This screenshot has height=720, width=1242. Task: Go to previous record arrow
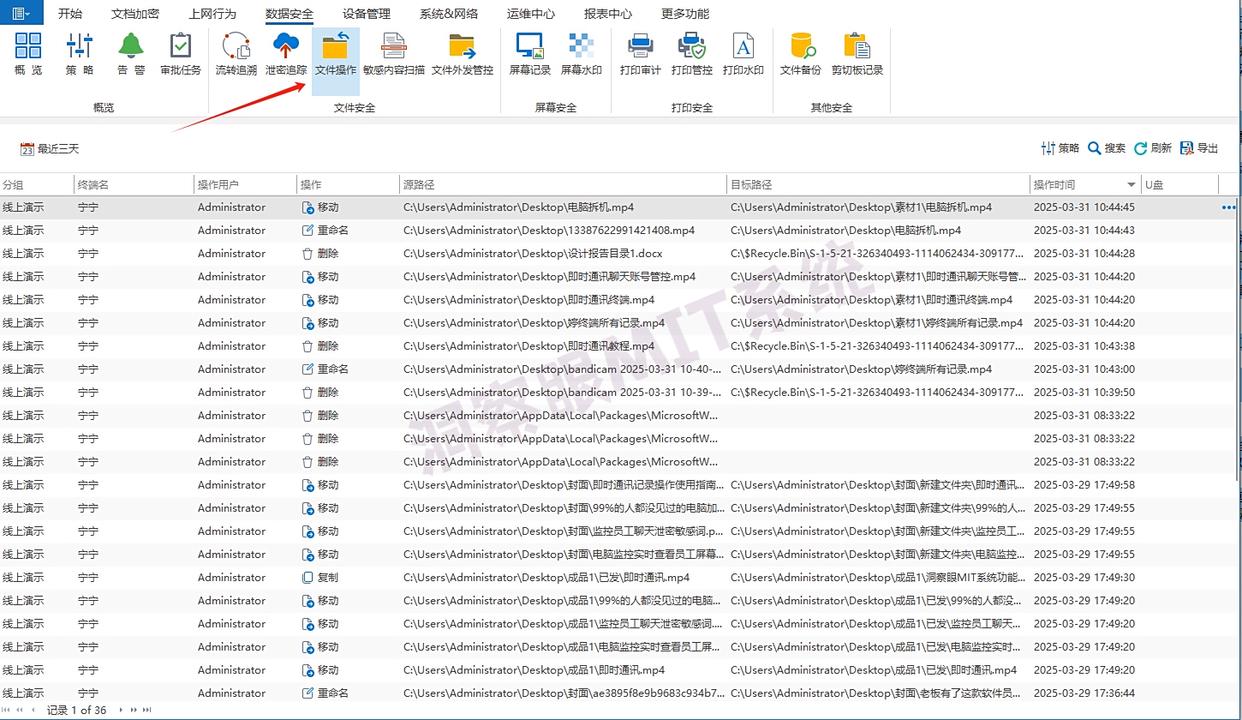pos(33,710)
